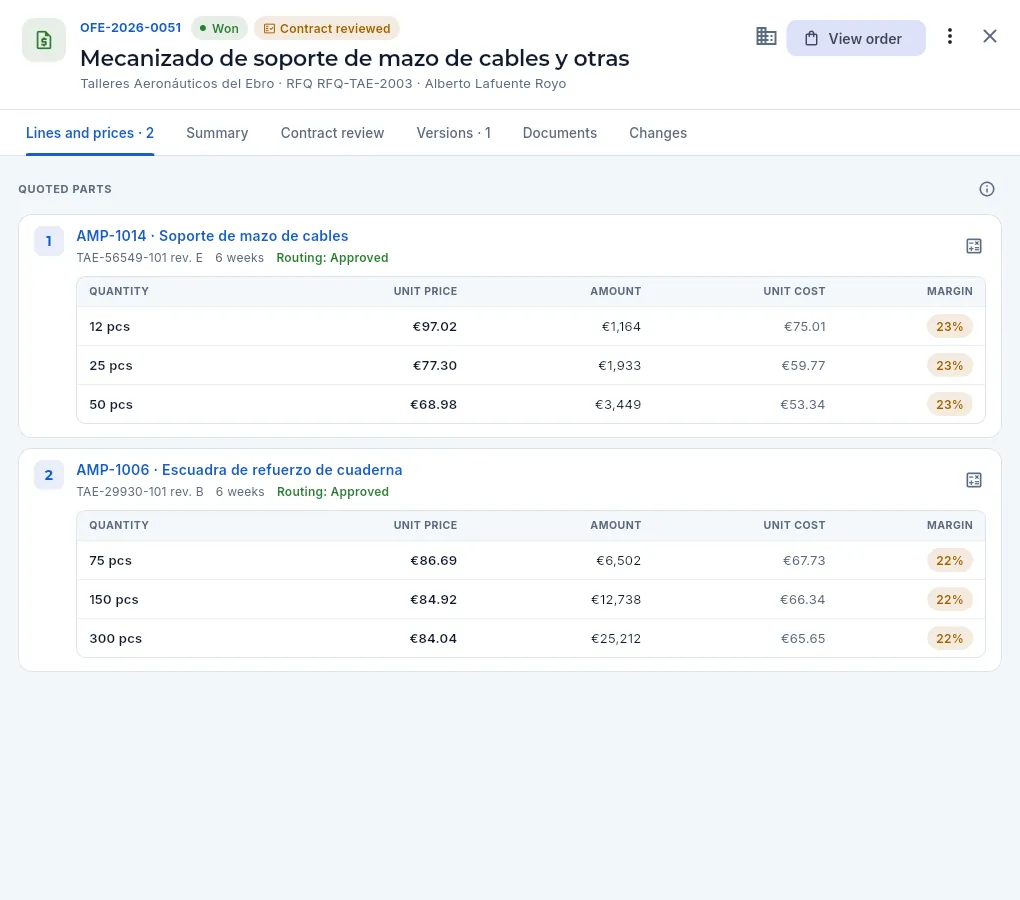This screenshot has width=1020, height=900.
Task: Click Routing: Approved under AMP-1006
Action: tap(333, 492)
